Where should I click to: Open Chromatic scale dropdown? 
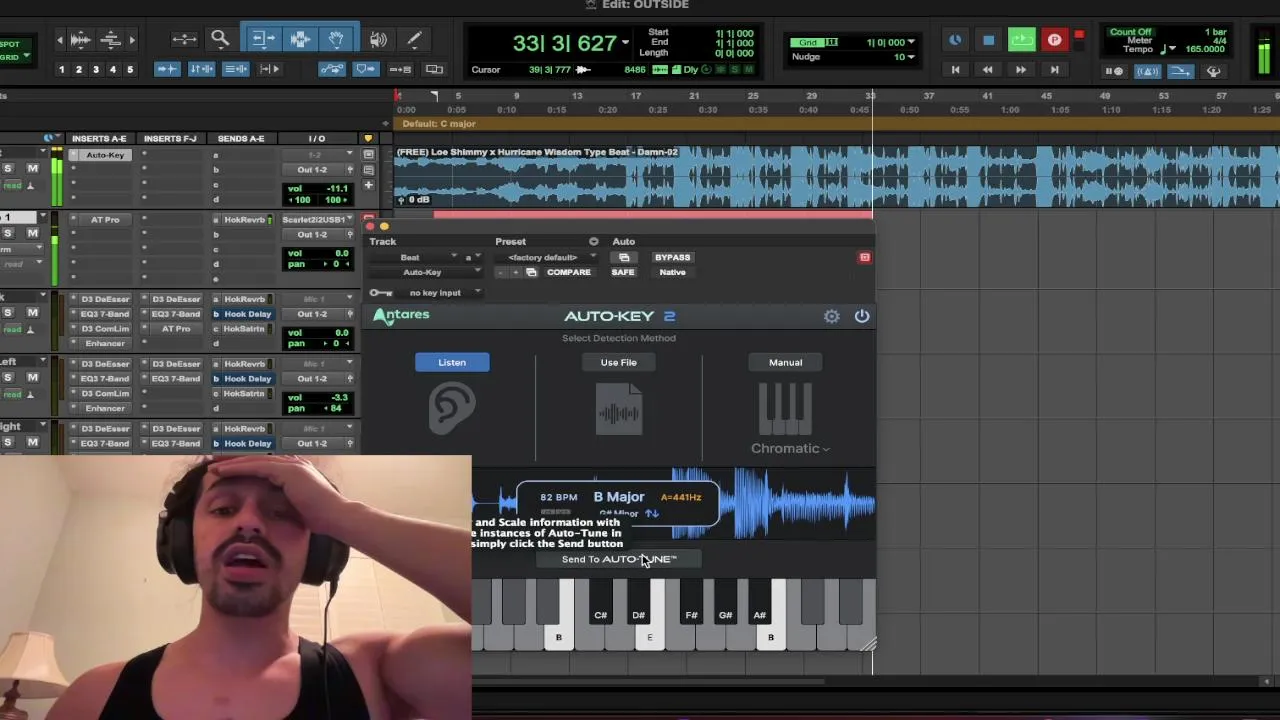790,449
